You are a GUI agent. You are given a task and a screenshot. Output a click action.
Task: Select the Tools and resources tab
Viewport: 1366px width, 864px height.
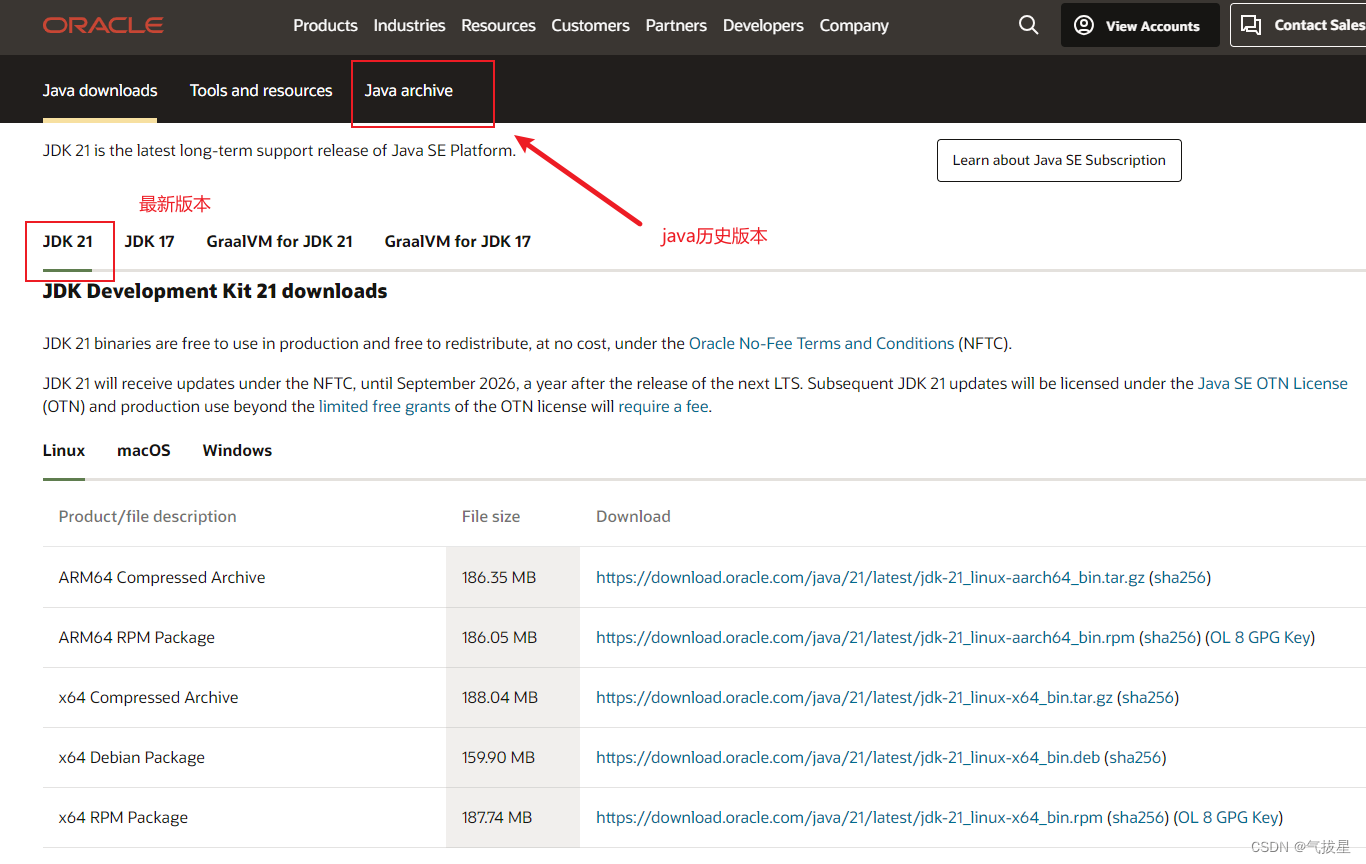pyautogui.click(x=261, y=90)
